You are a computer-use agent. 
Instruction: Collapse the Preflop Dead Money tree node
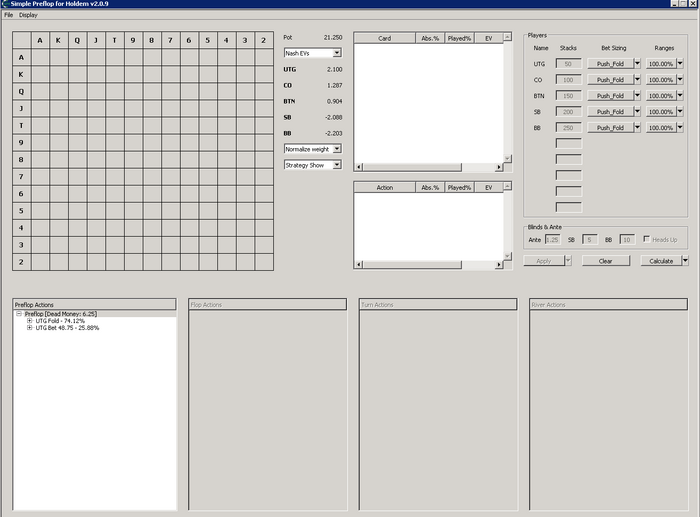point(19,314)
